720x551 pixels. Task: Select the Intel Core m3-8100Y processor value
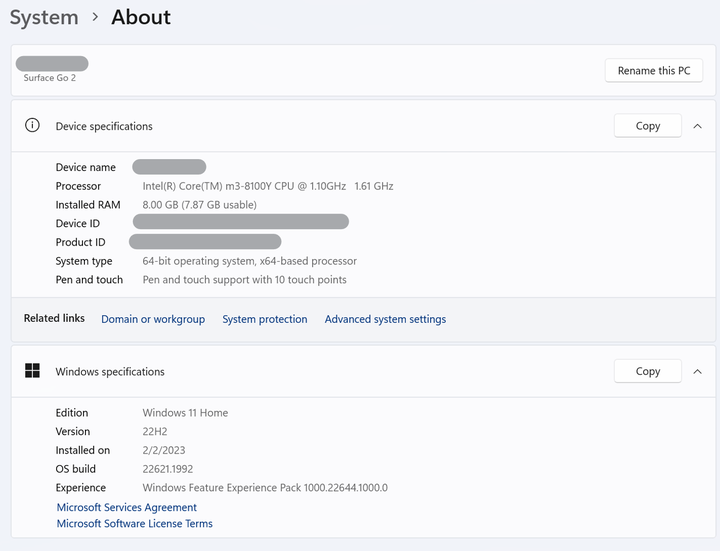pyautogui.click(x=268, y=186)
